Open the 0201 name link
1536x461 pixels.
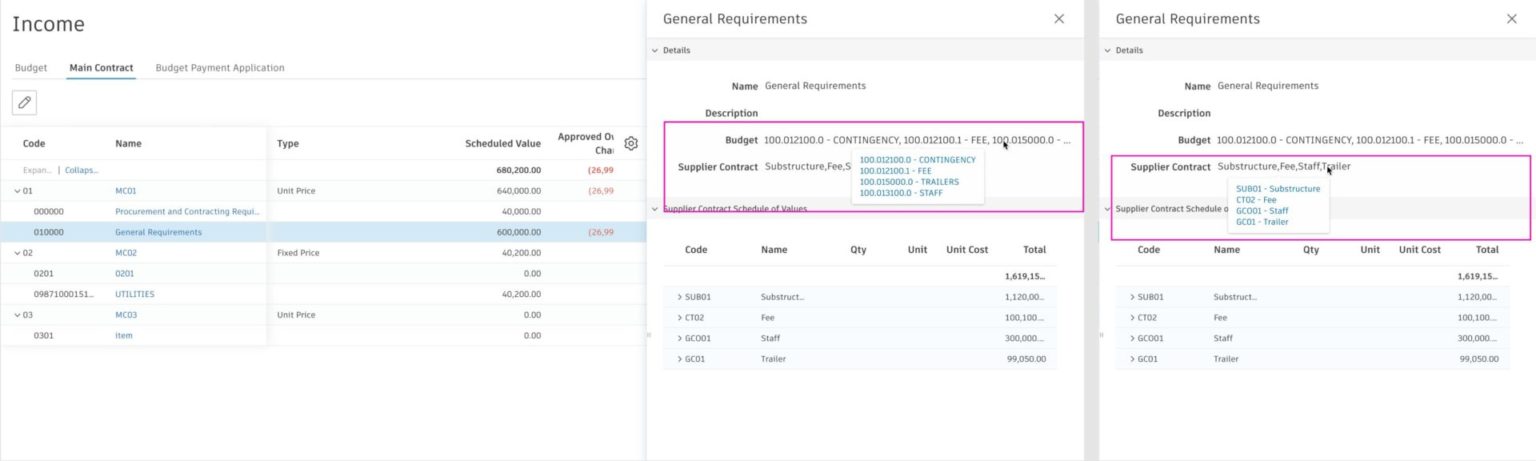124,273
